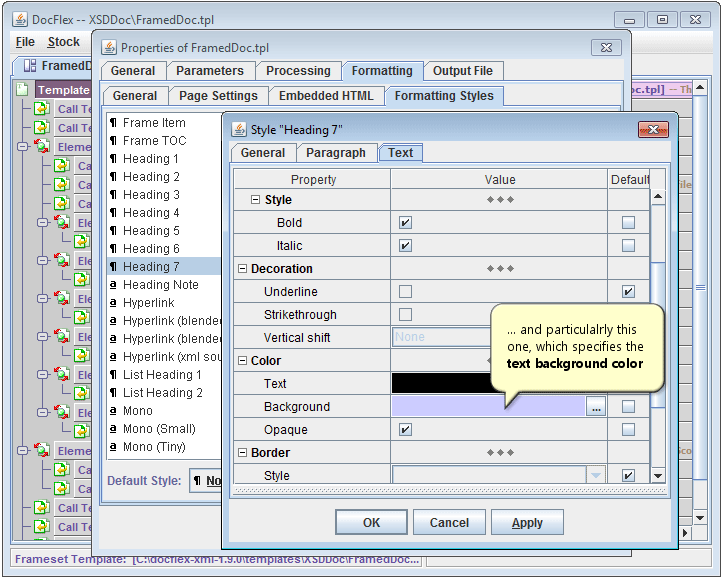
Task: Open the Border Style dropdown
Action: [597, 476]
